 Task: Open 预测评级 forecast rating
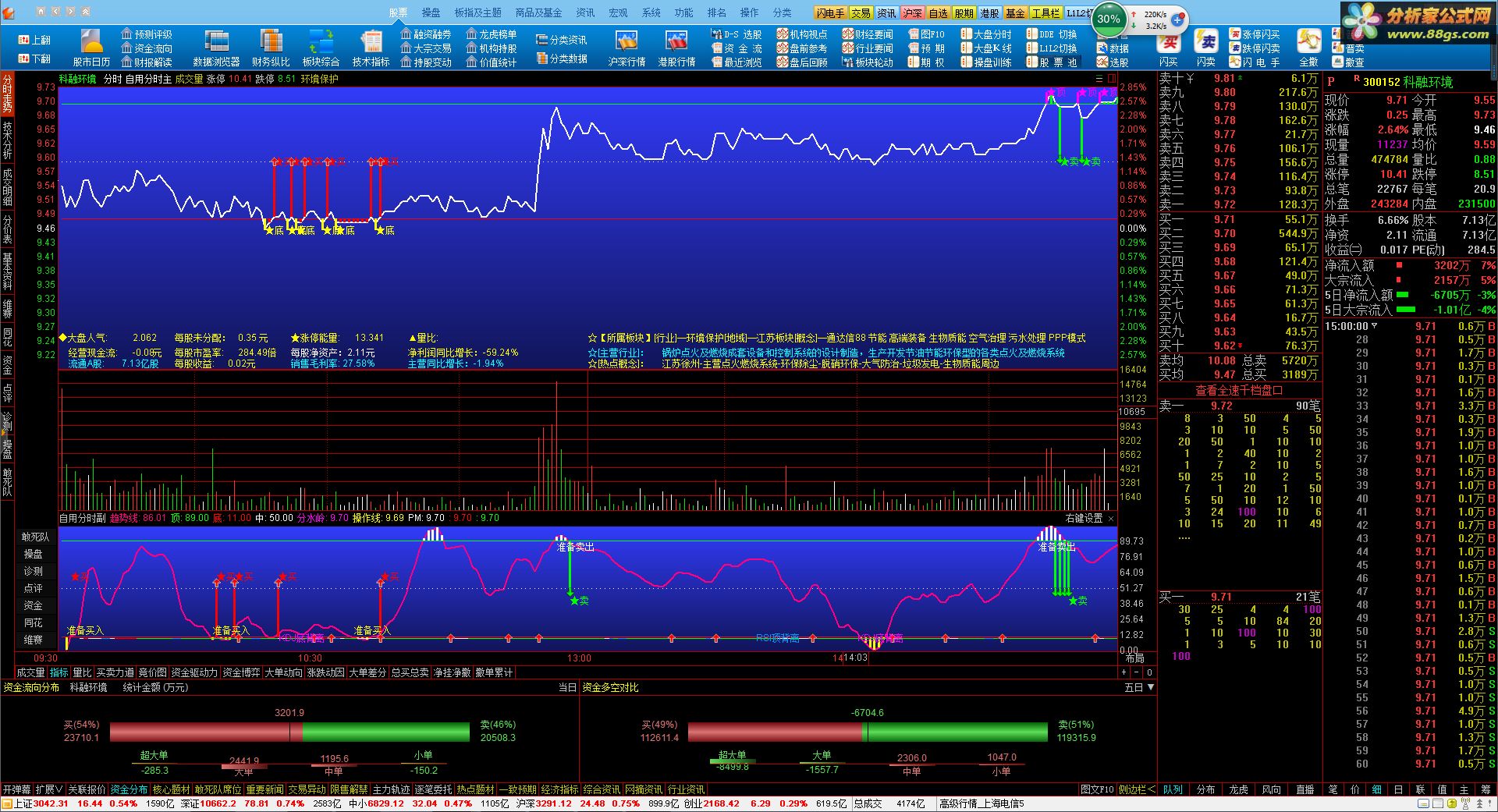click(147, 34)
